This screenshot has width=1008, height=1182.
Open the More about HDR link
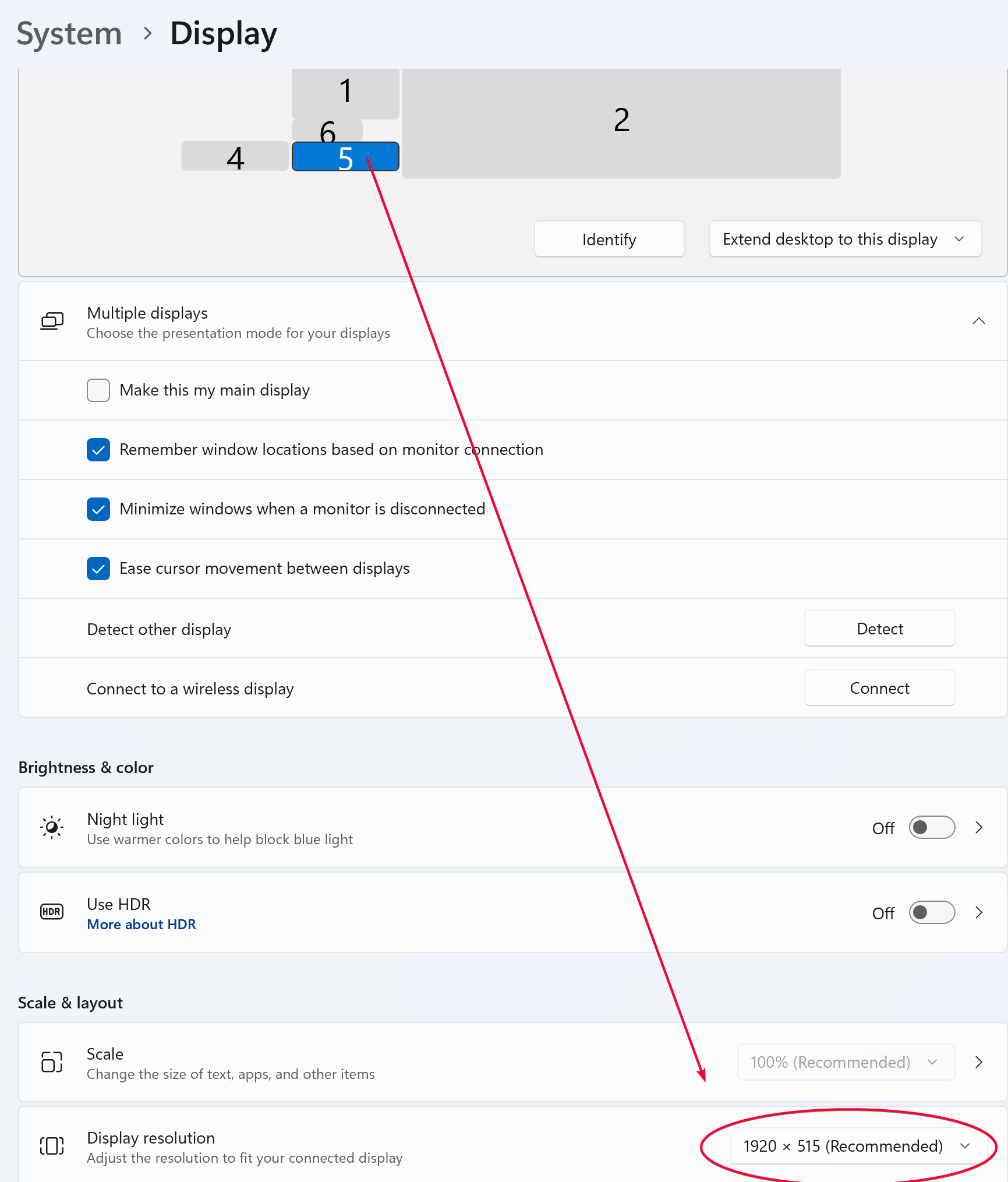click(142, 925)
